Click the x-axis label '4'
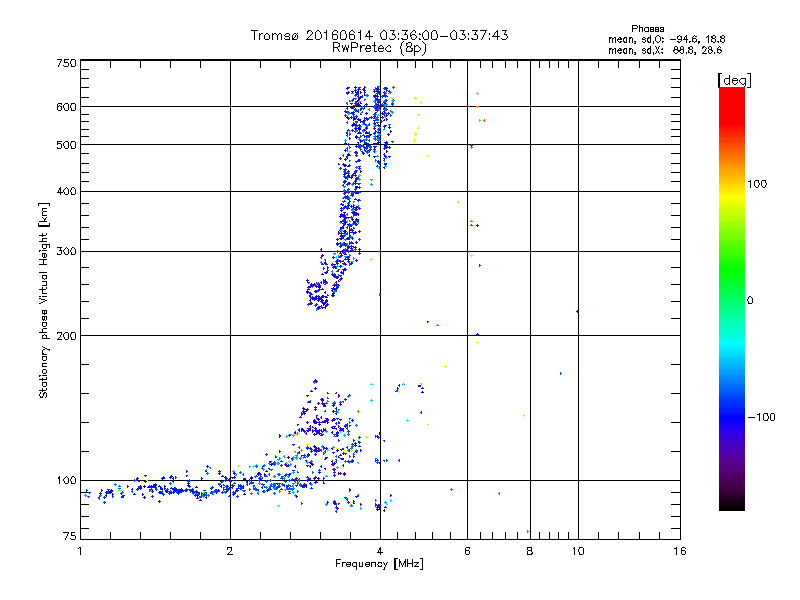The image size is (800, 600). [380, 551]
